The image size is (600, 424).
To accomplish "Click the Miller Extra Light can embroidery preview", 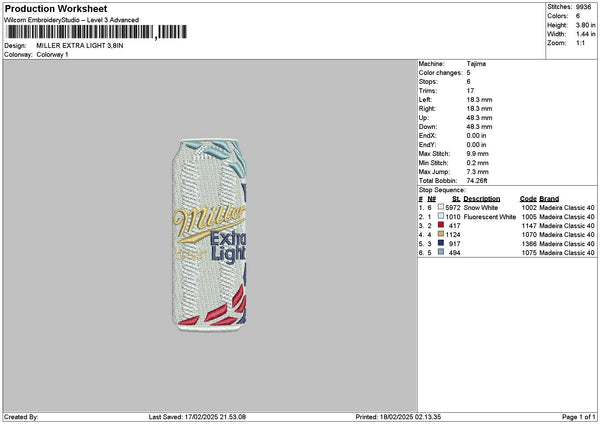I will (x=209, y=235).
